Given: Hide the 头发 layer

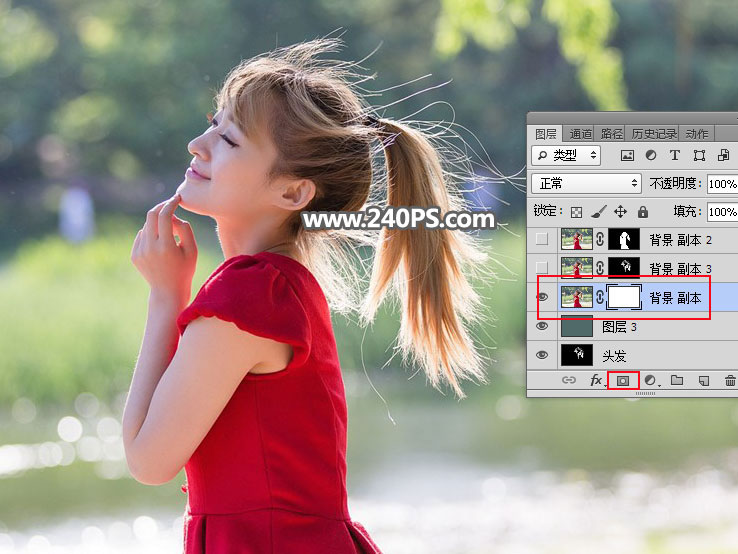Looking at the screenshot, I should (542, 355).
